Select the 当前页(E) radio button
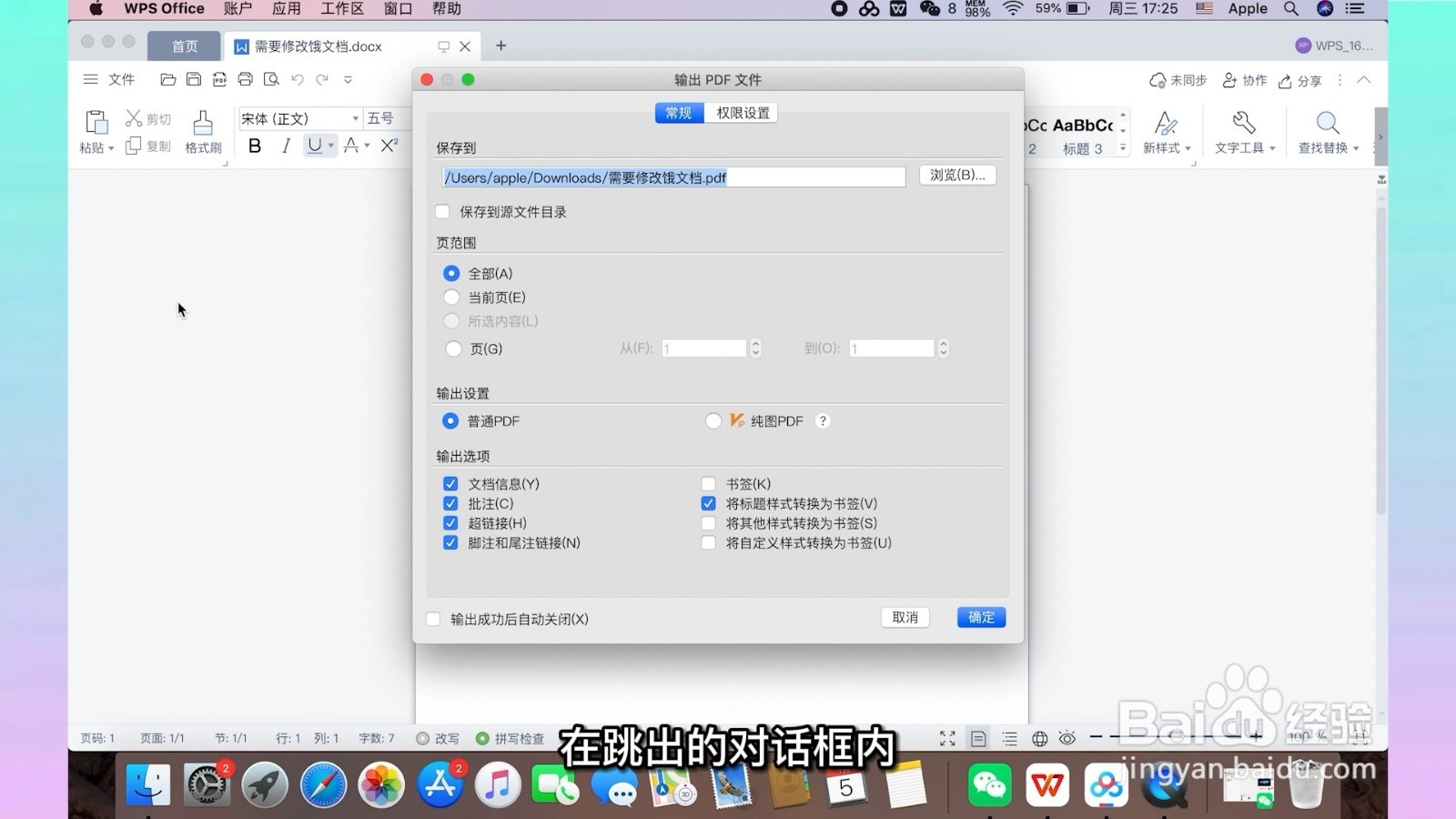 coord(451,297)
